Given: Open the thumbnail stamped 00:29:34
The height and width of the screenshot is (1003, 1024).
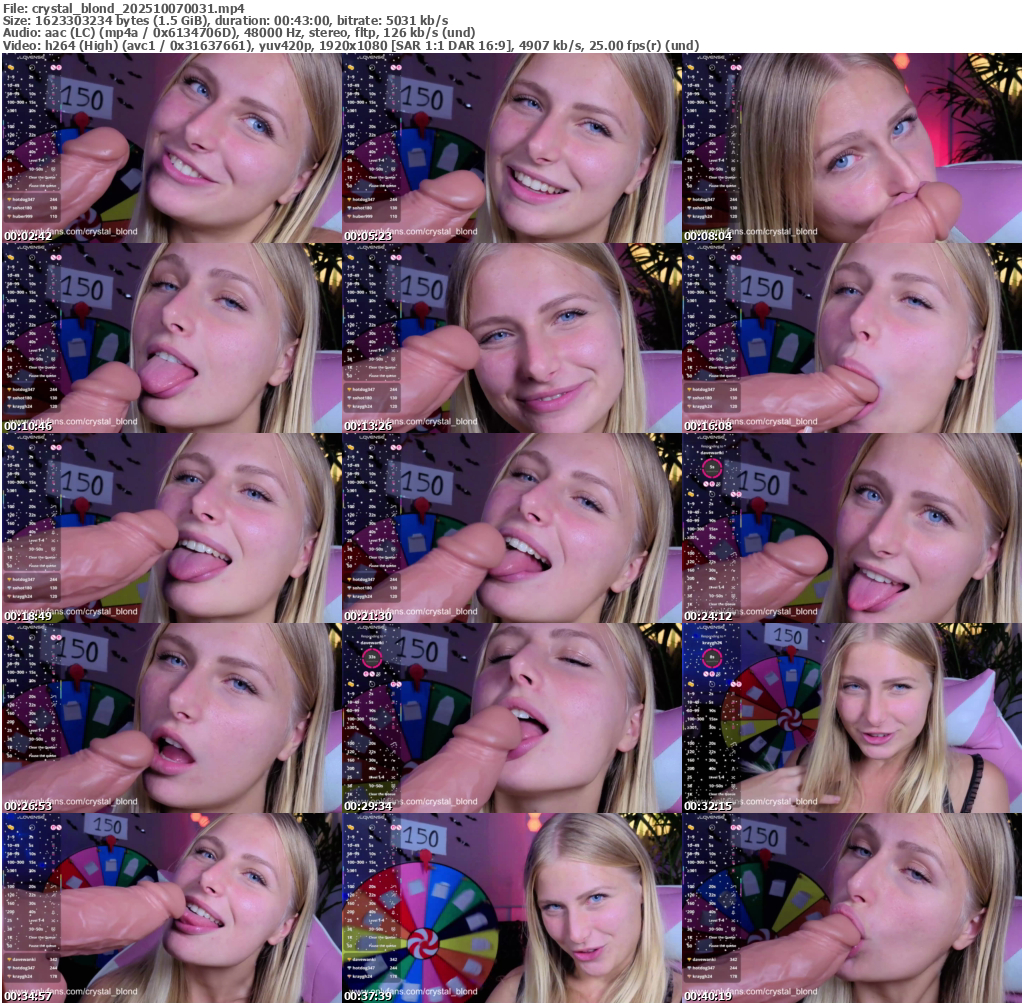Looking at the screenshot, I should coord(512,718).
